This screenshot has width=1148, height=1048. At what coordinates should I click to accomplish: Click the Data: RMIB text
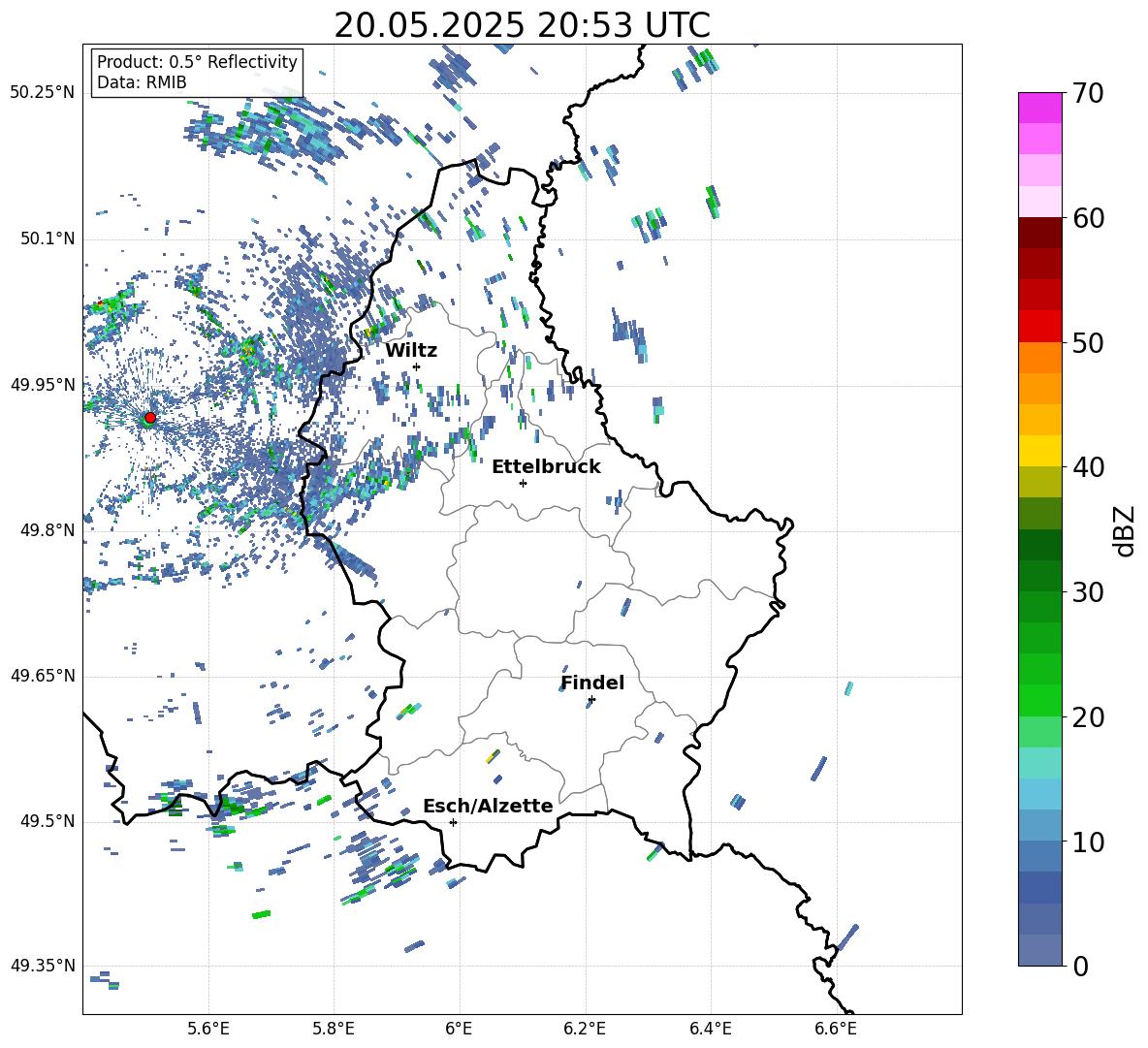[142, 82]
